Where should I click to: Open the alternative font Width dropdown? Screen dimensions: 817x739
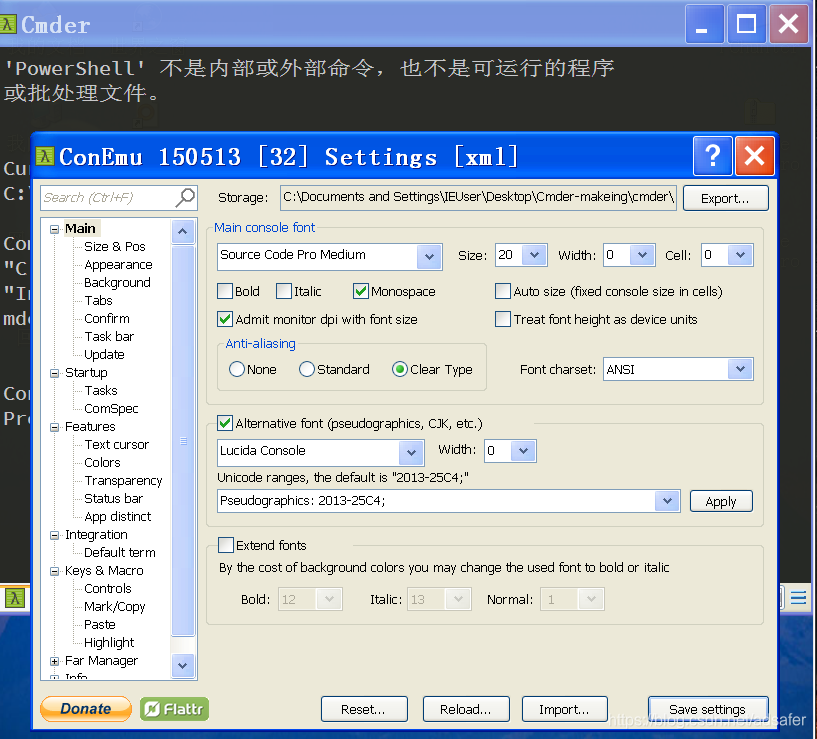coord(523,451)
